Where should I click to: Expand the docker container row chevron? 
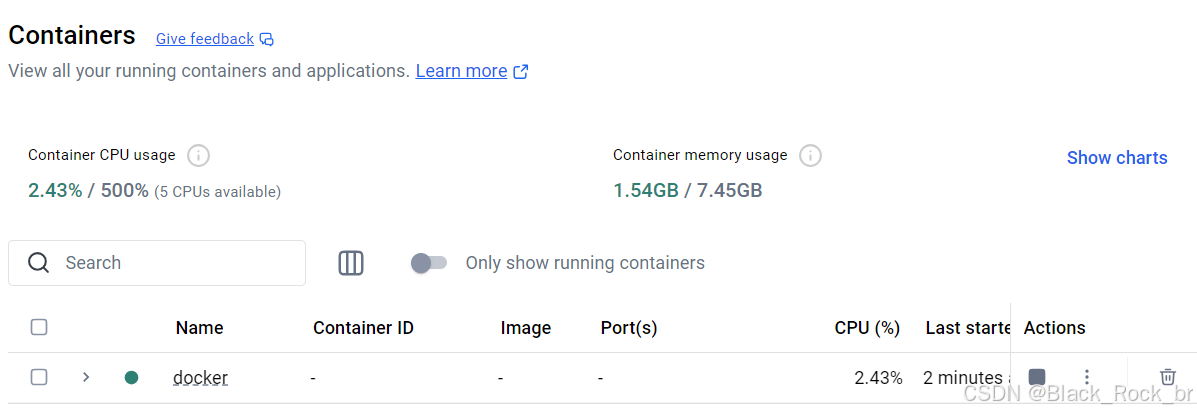tap(86, 377)
